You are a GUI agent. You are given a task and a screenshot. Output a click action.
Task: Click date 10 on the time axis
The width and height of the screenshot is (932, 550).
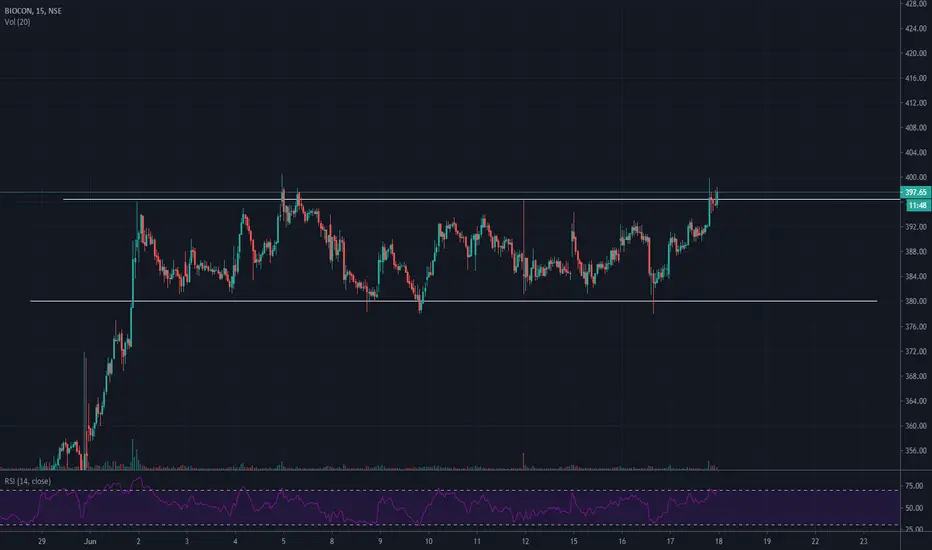429,542
